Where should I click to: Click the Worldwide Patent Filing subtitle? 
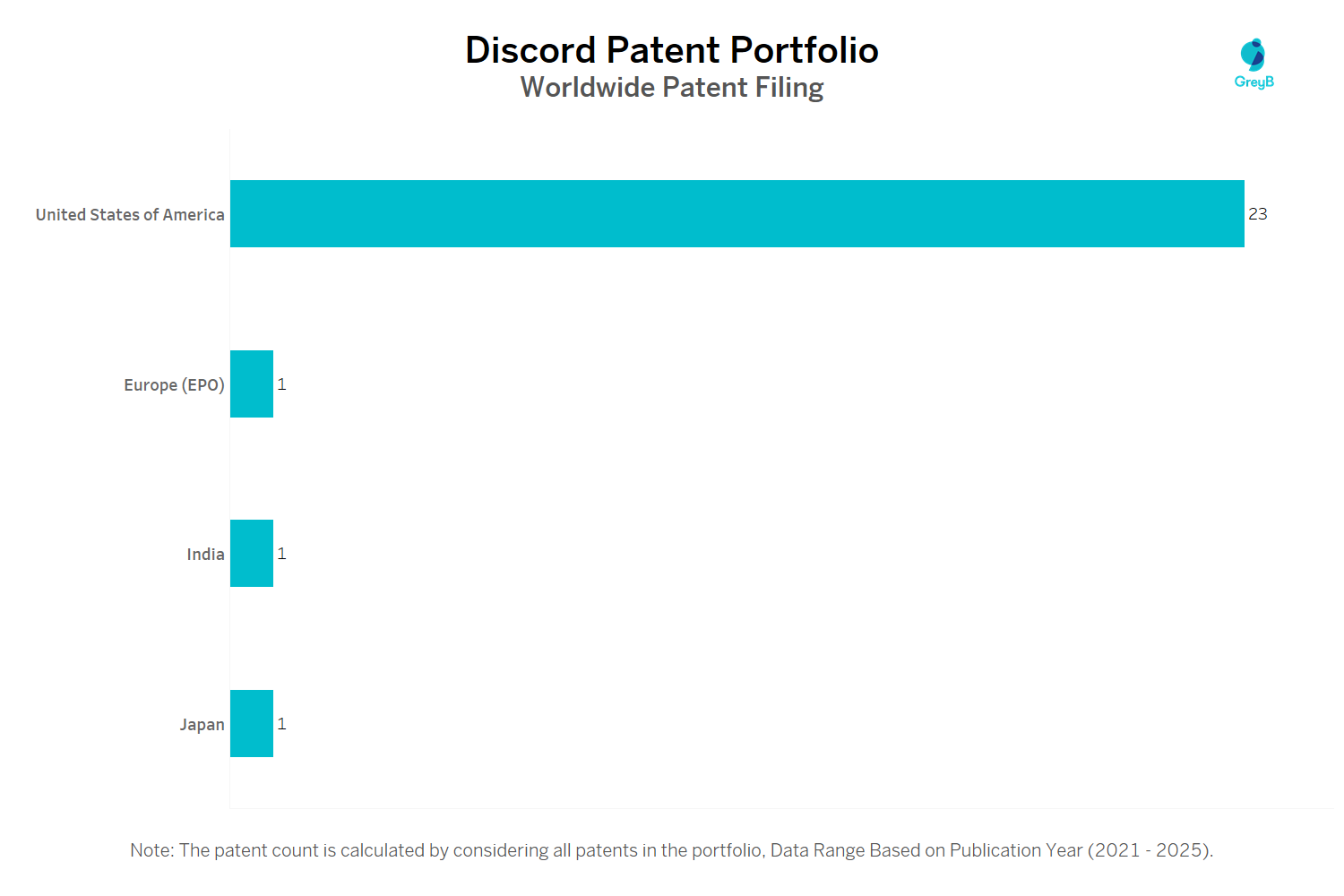[x=671, y=88]
